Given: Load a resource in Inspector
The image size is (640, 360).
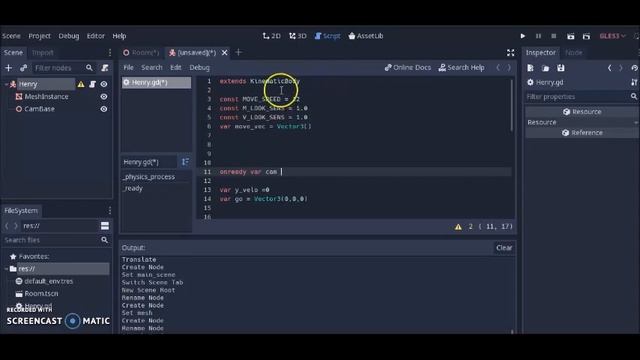Looking at the screenshot, I should [x=546, y=68].
